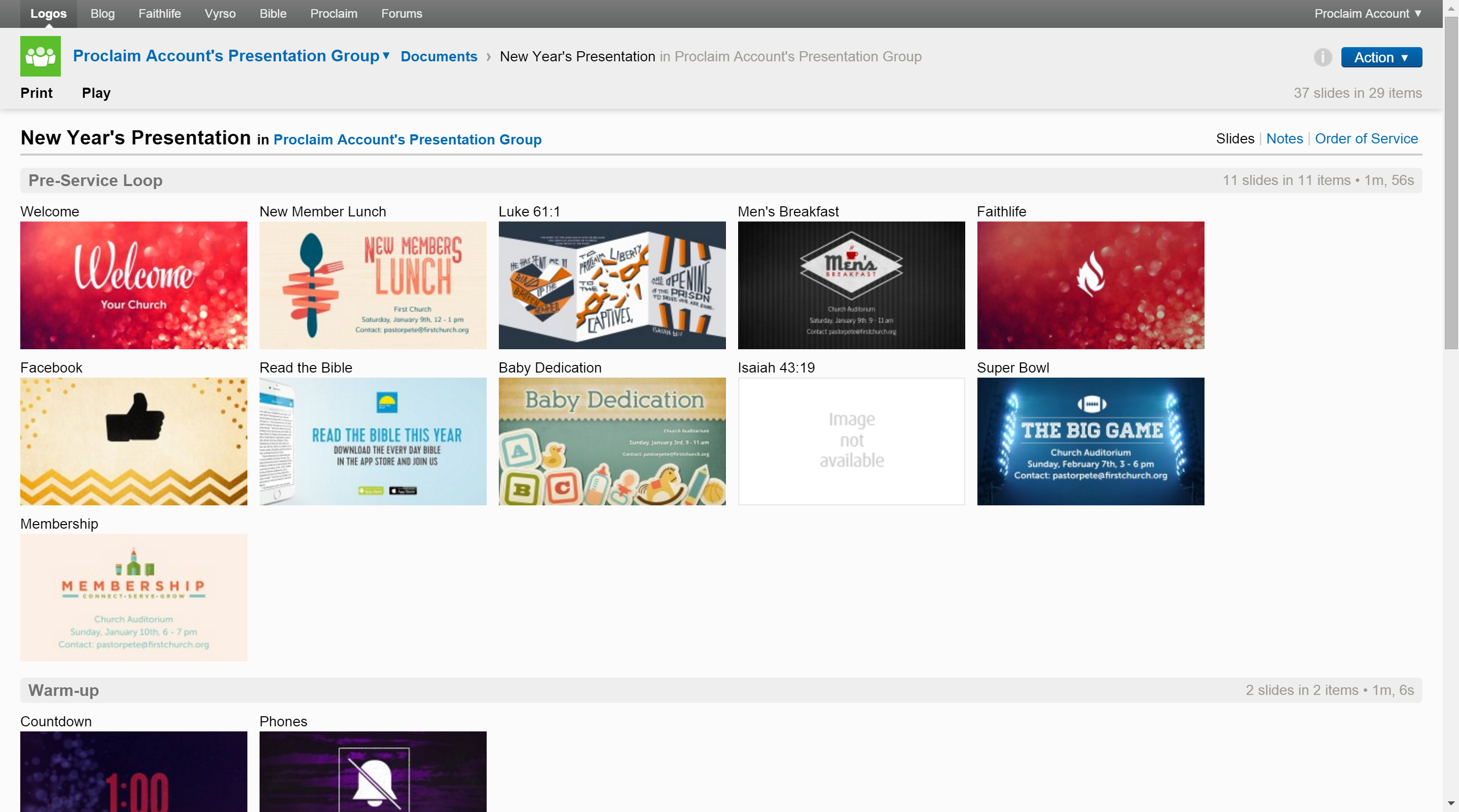Click the Documents breadcrumb link
Image resolution: width=1459 pixels, height=812 pixels.
(439, 57)
